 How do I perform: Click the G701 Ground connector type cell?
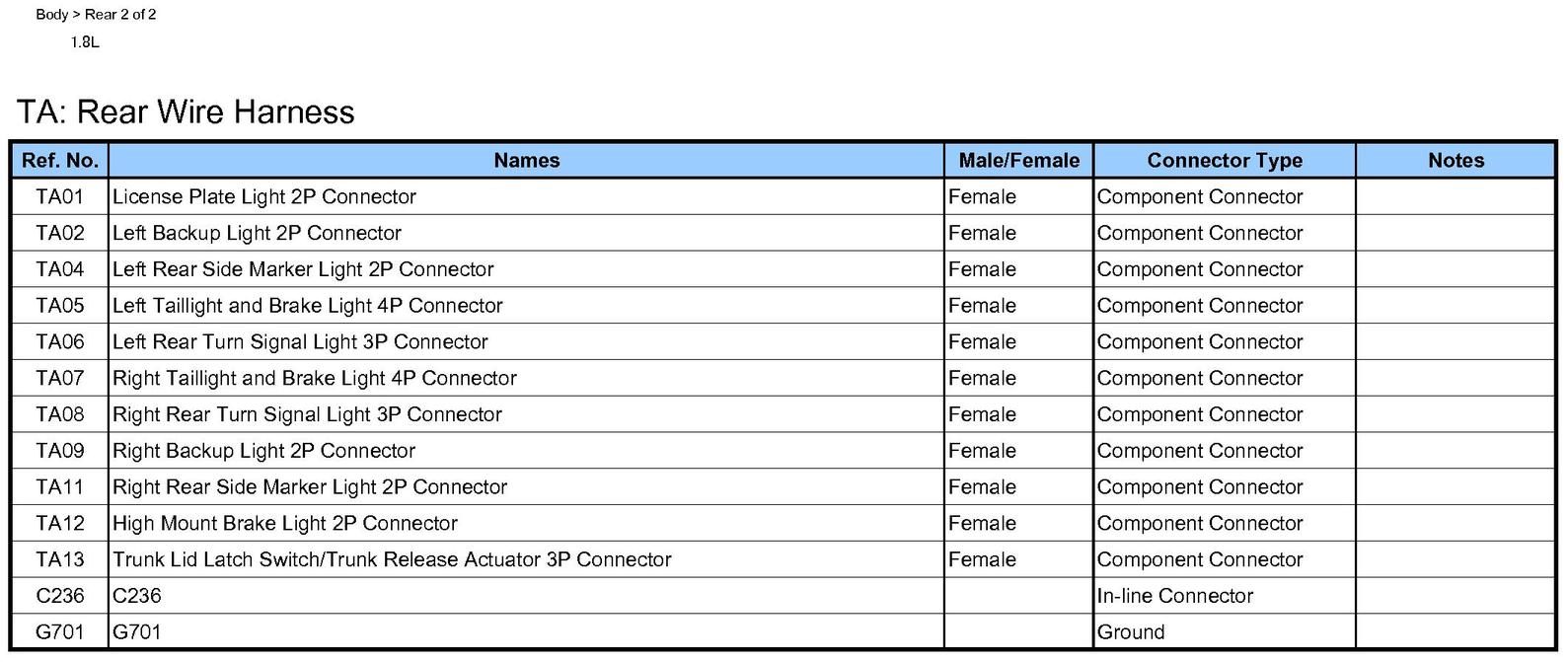[1225, 632]
